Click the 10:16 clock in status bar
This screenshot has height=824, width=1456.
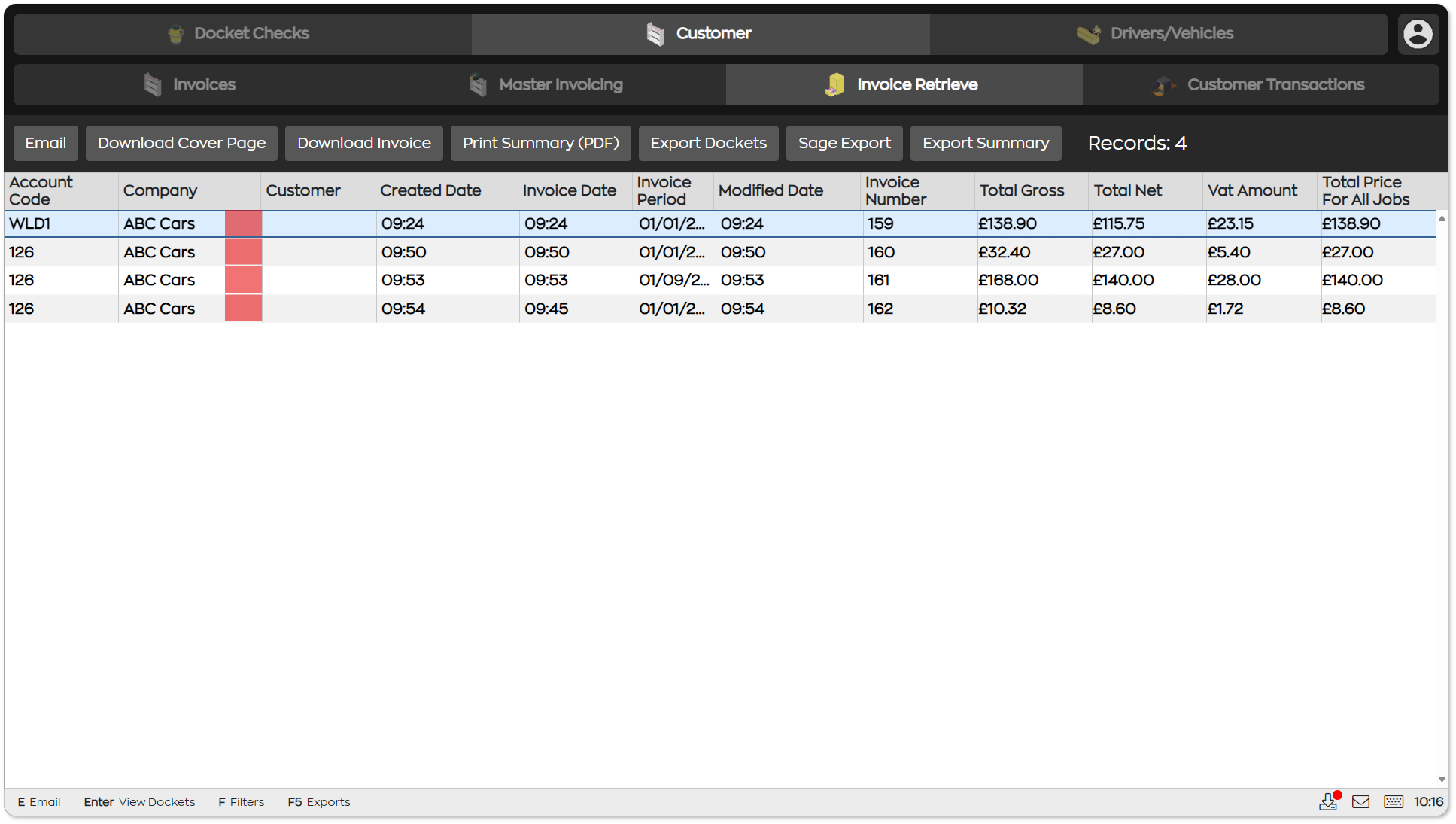pyautogui.click(x=1428, y=802)
